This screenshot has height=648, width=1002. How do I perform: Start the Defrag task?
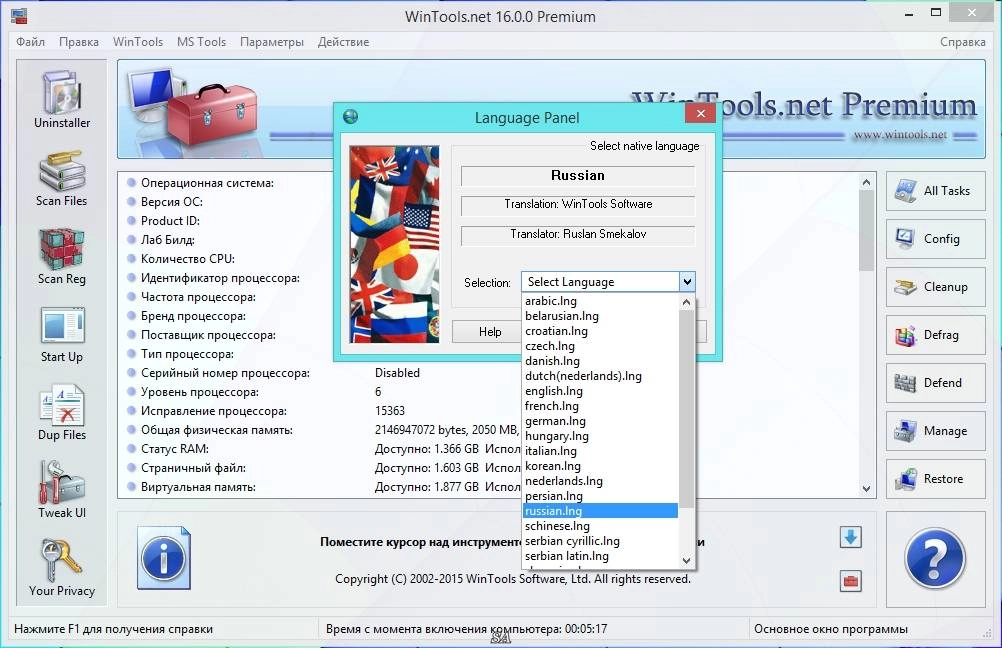pos(936,334)
